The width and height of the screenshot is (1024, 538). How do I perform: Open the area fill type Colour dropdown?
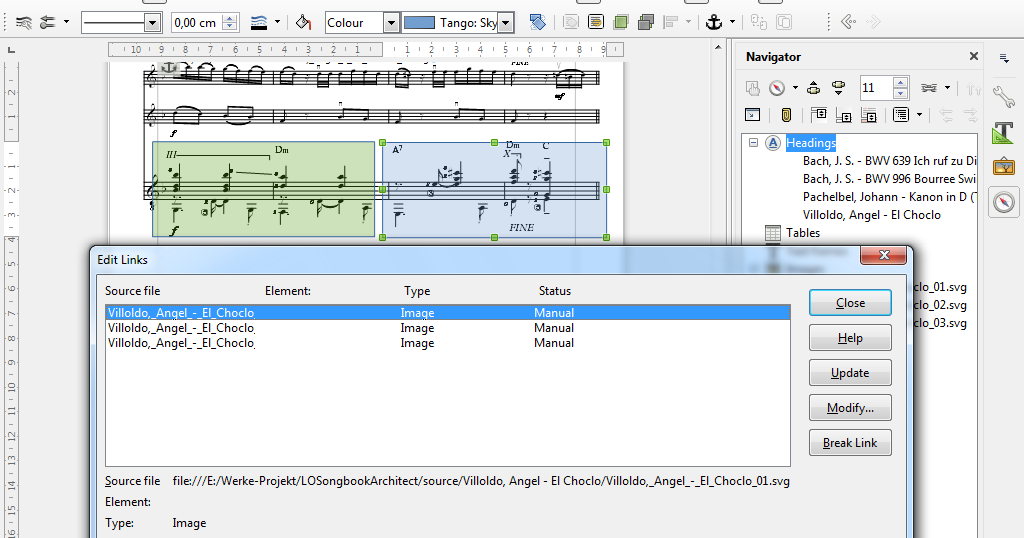391,23
